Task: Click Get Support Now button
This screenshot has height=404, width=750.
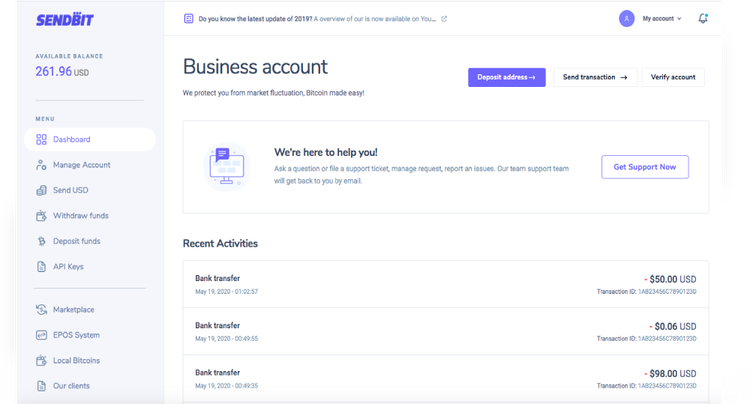Action: [x=645, y=167]
